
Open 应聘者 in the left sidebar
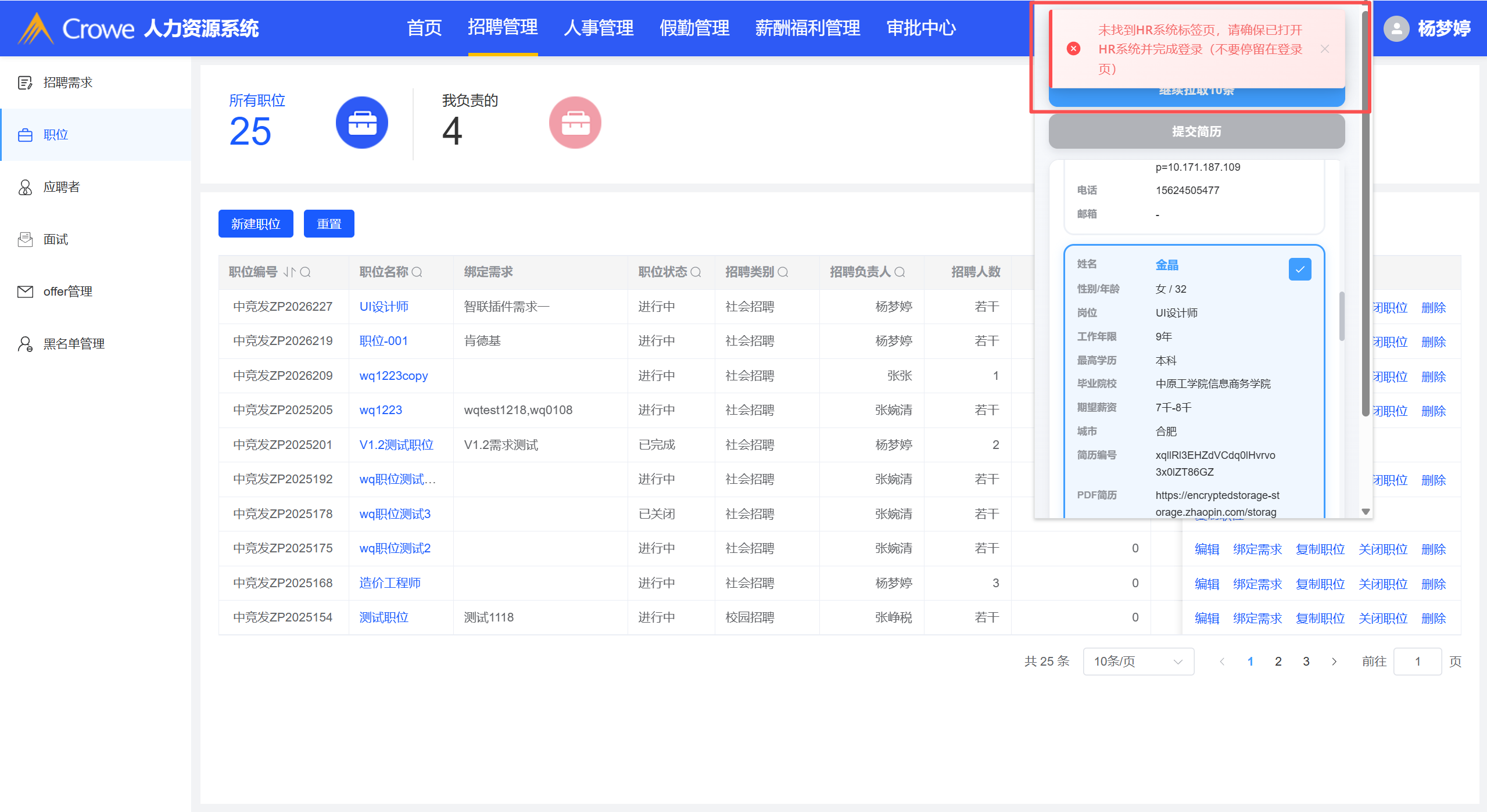pyautogui.click(x=61, y=187)
